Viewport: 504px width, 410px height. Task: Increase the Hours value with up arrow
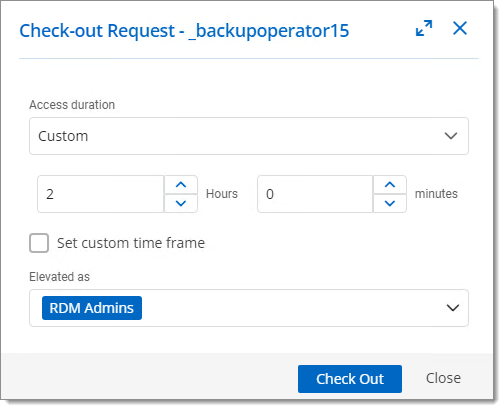click(x=181, y=184)
